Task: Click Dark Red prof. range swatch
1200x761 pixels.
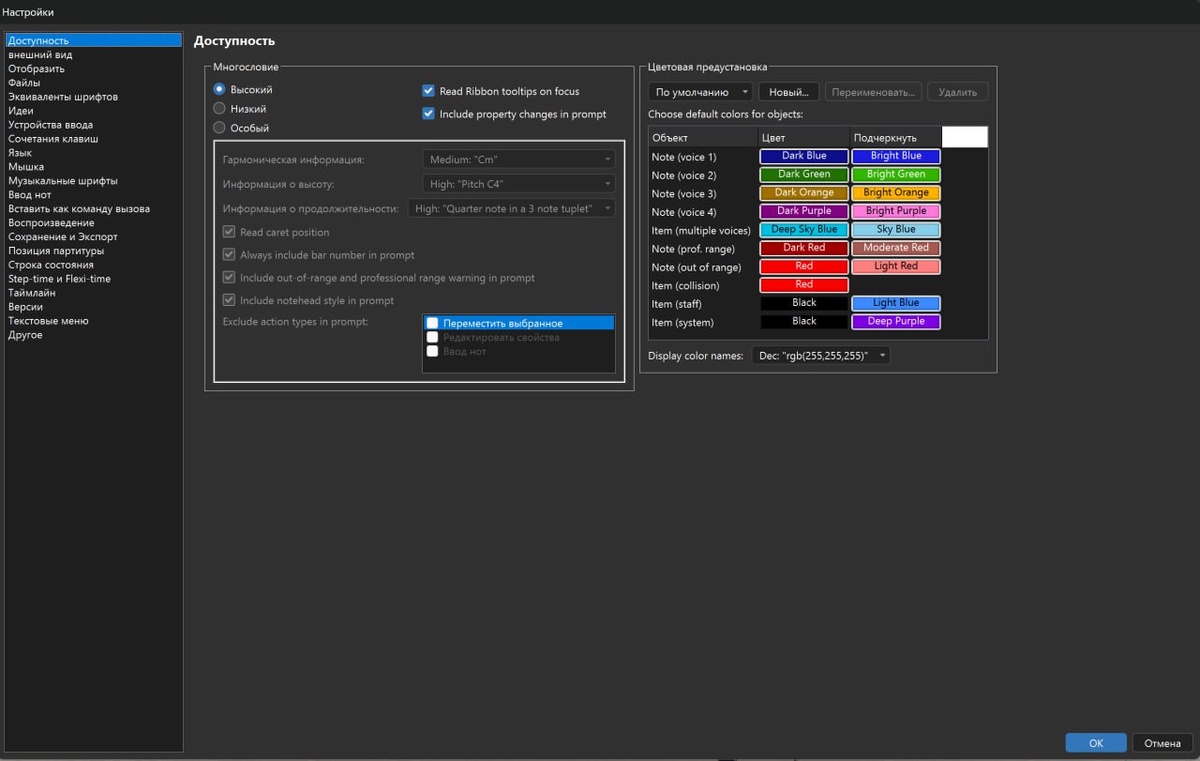Action: [x=804, y=248]
